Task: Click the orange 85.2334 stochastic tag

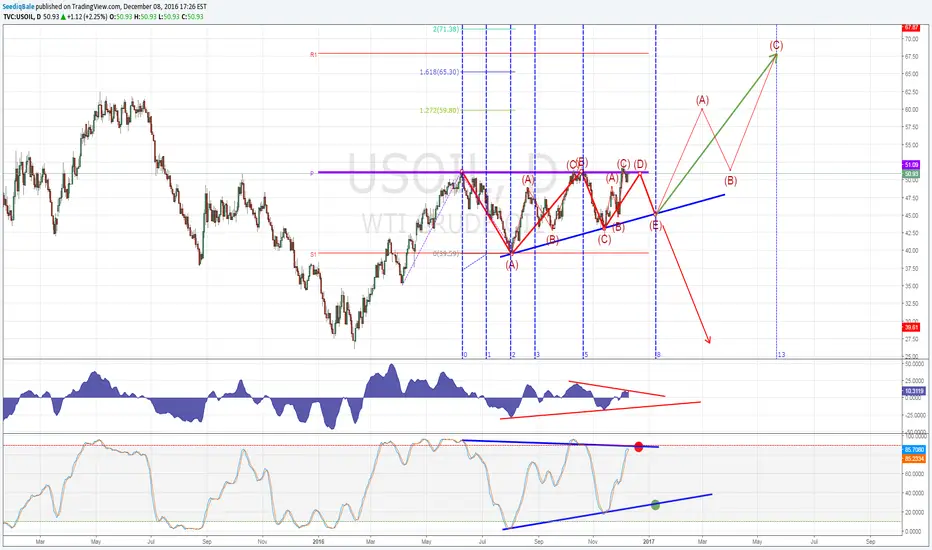Action: [x=914, y=458]
